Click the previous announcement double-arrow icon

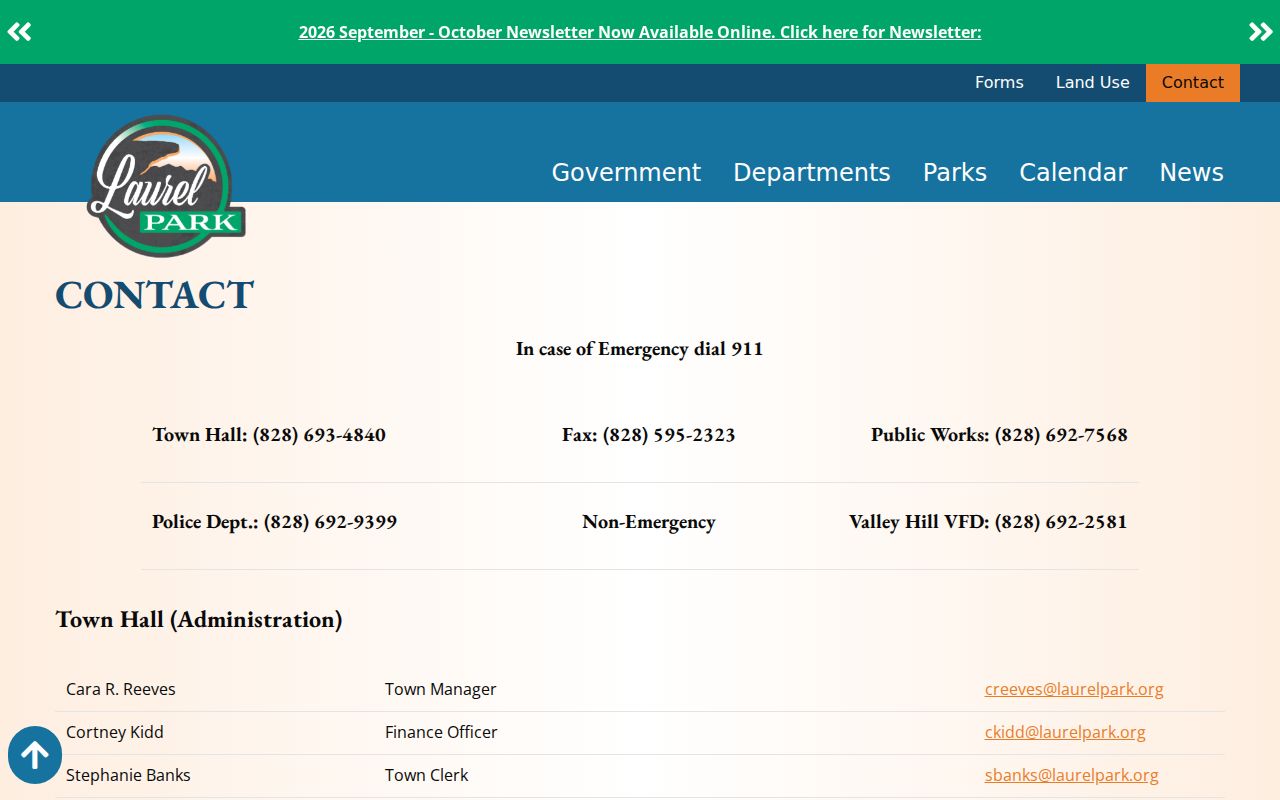pyautogui.click(x=19, y=32)
